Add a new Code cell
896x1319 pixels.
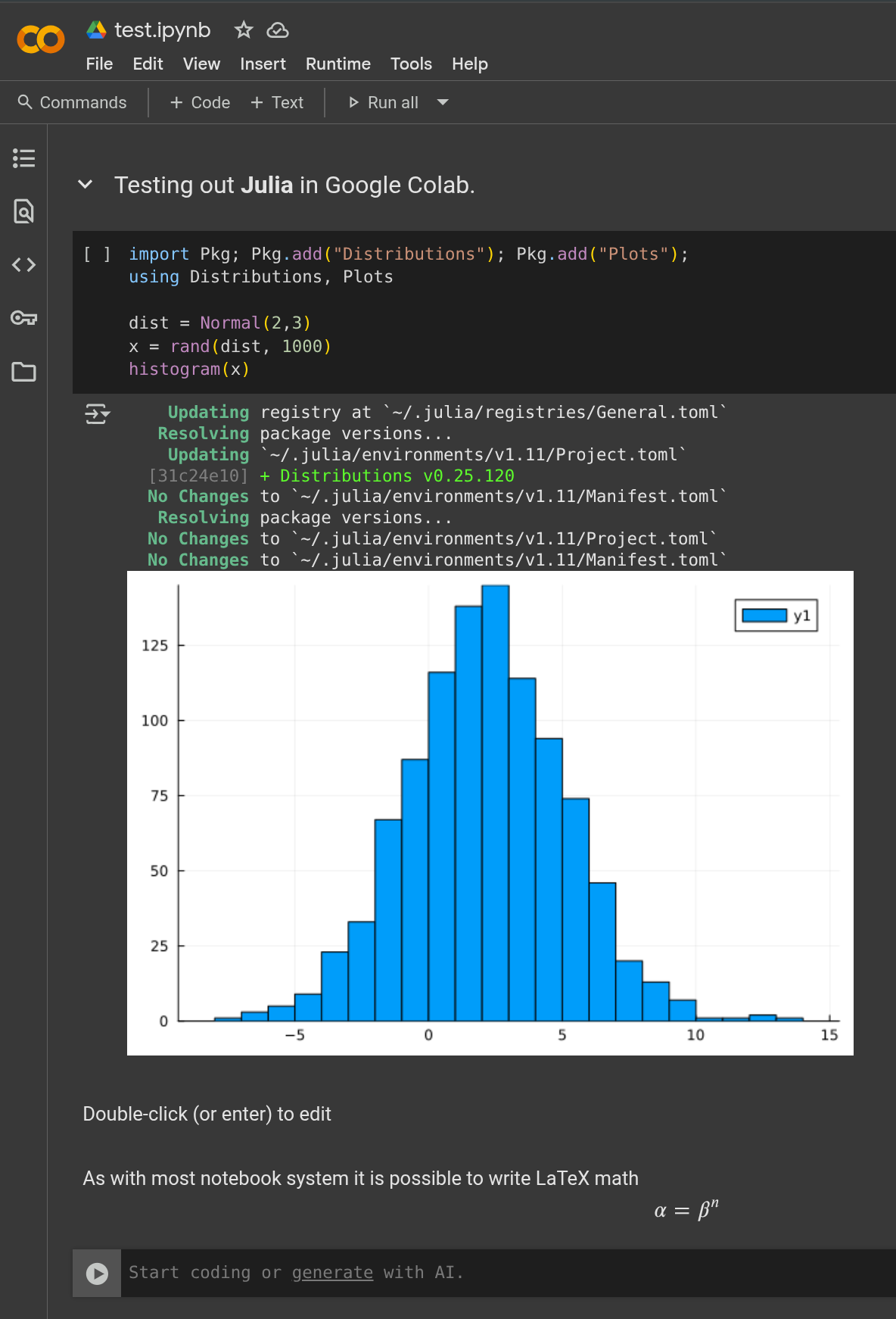[x=200, y=102]
